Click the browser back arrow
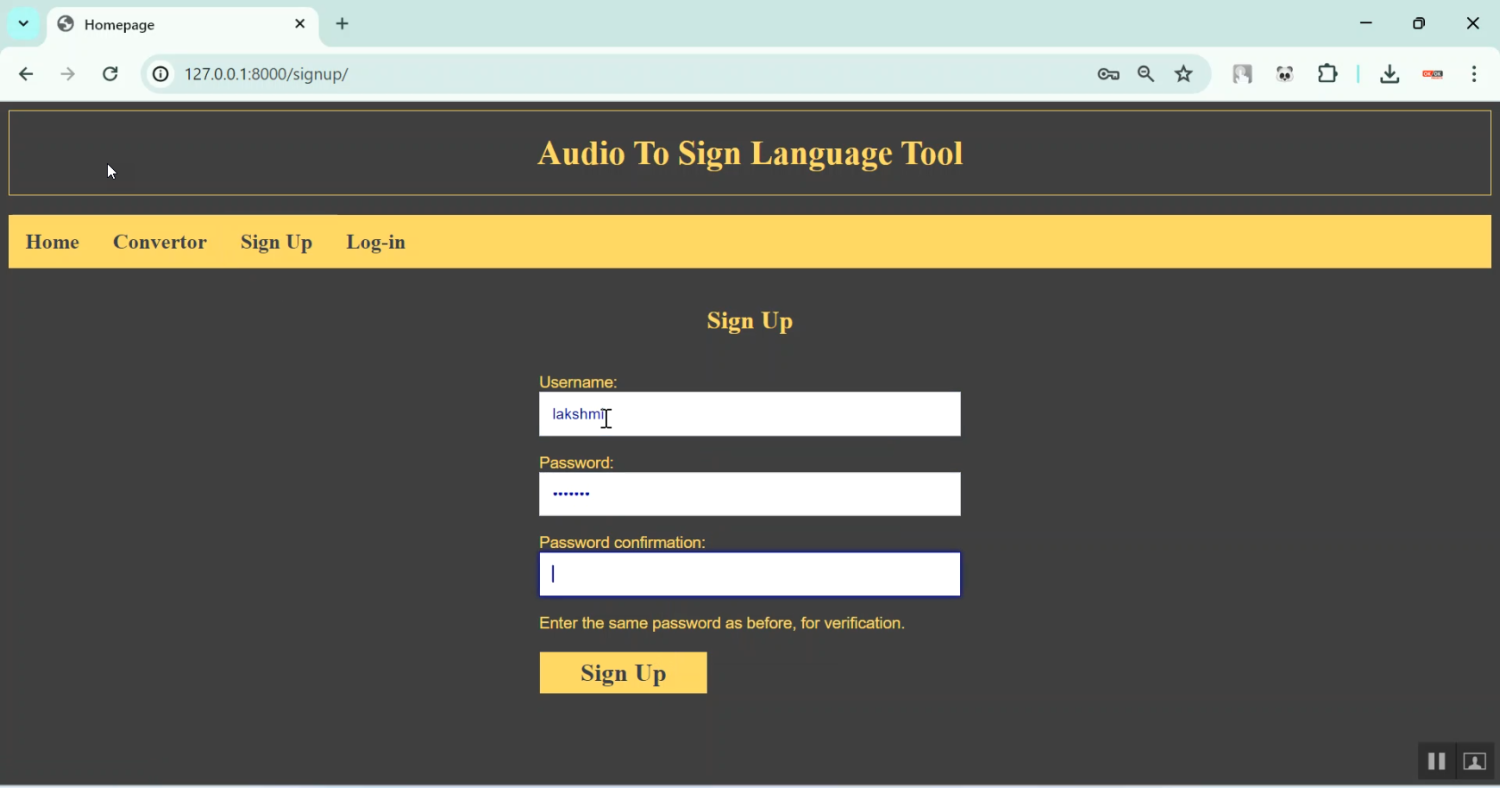 tap(26, 74)
